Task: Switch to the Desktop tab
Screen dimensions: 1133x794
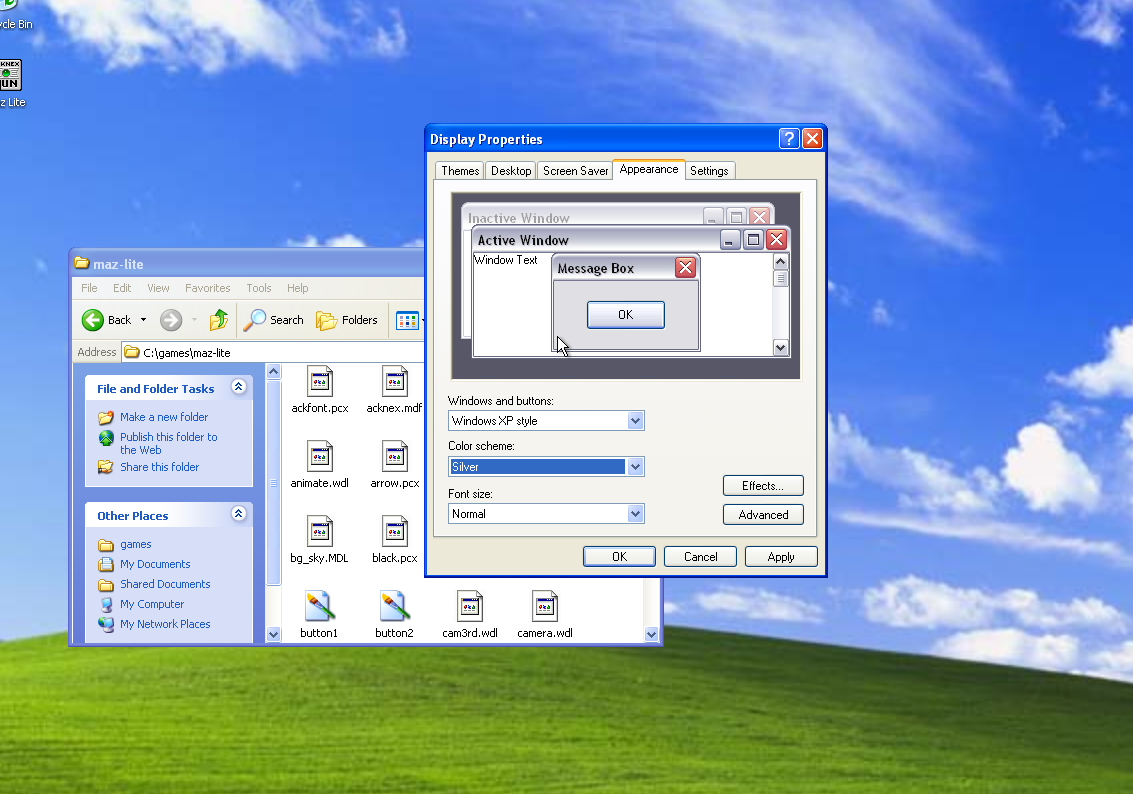Action: click(511, 171)
